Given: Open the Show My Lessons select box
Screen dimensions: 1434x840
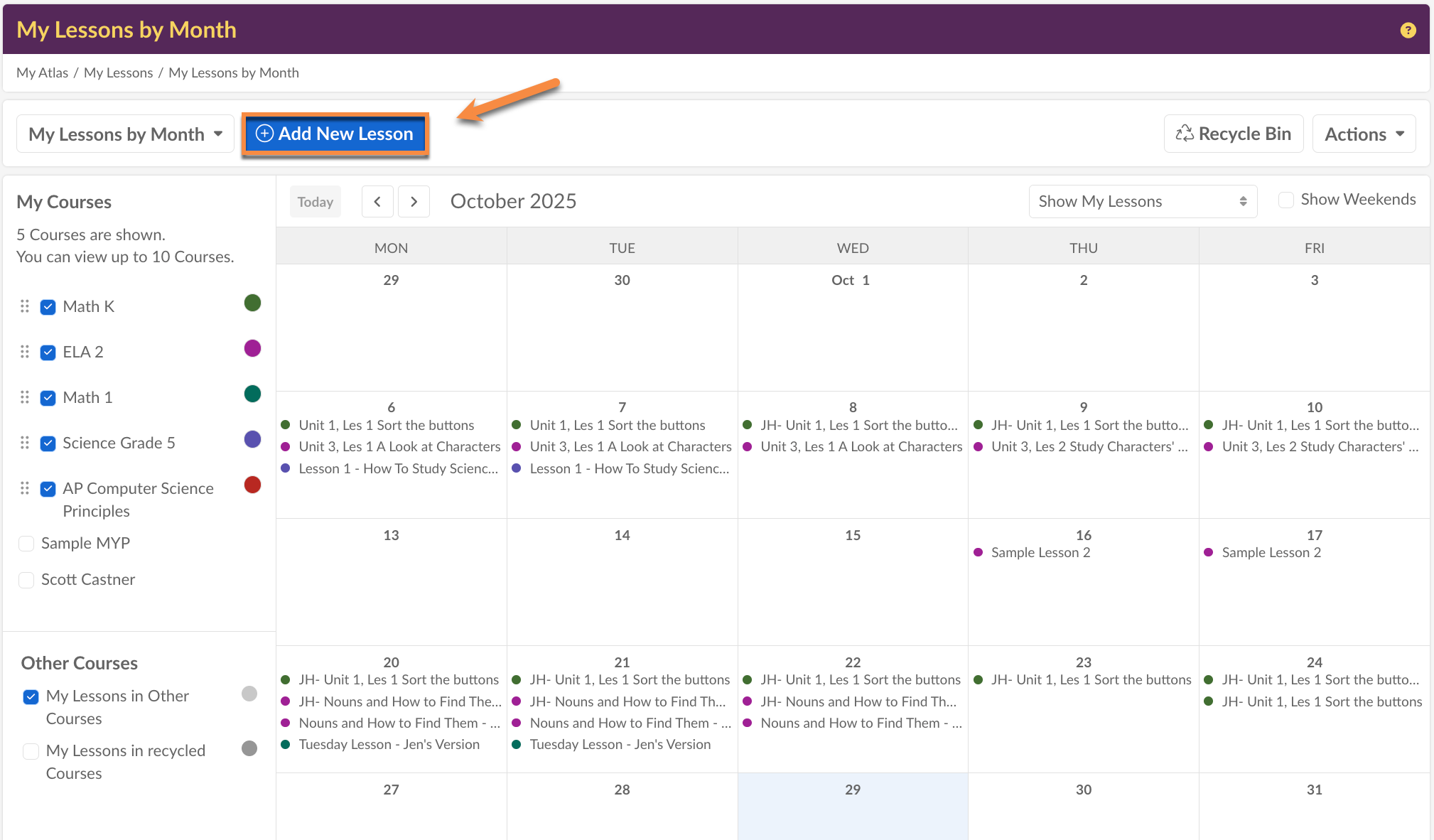Looking at the screenshot, I should (1142, 202).
